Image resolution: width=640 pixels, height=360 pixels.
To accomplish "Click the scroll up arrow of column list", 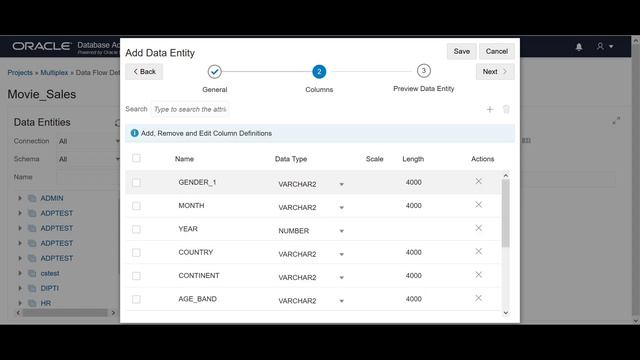I will tap(506, 176).
